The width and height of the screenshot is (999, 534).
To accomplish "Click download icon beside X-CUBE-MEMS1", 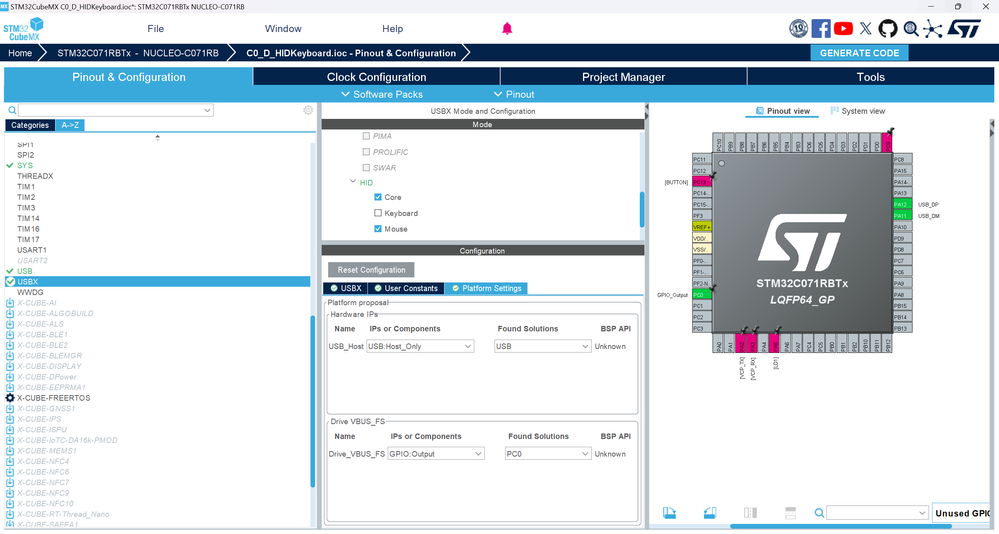I will (x=10, y=451).
